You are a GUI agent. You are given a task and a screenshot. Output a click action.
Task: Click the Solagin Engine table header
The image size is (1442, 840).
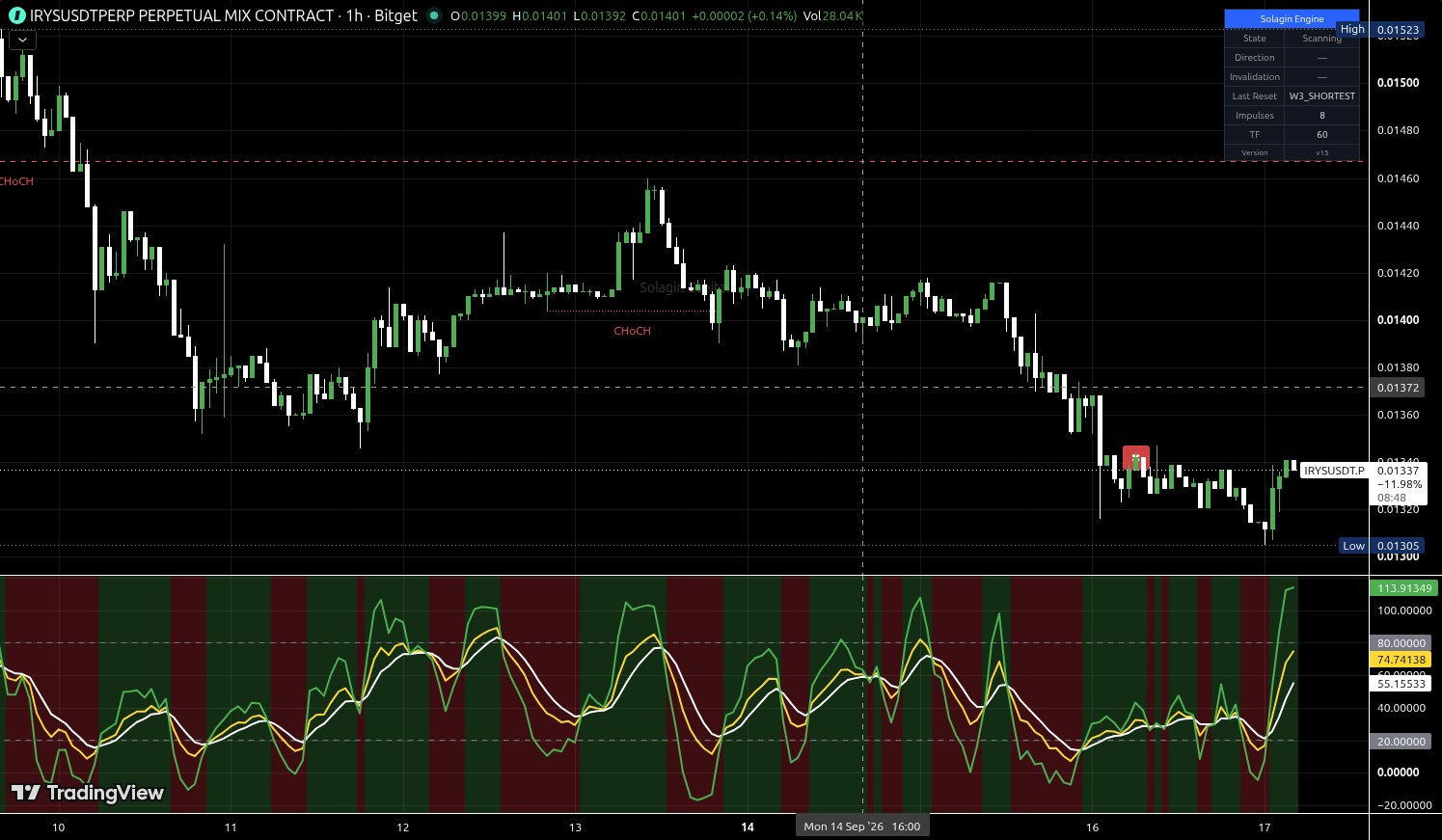click(x=1292, y=18)
